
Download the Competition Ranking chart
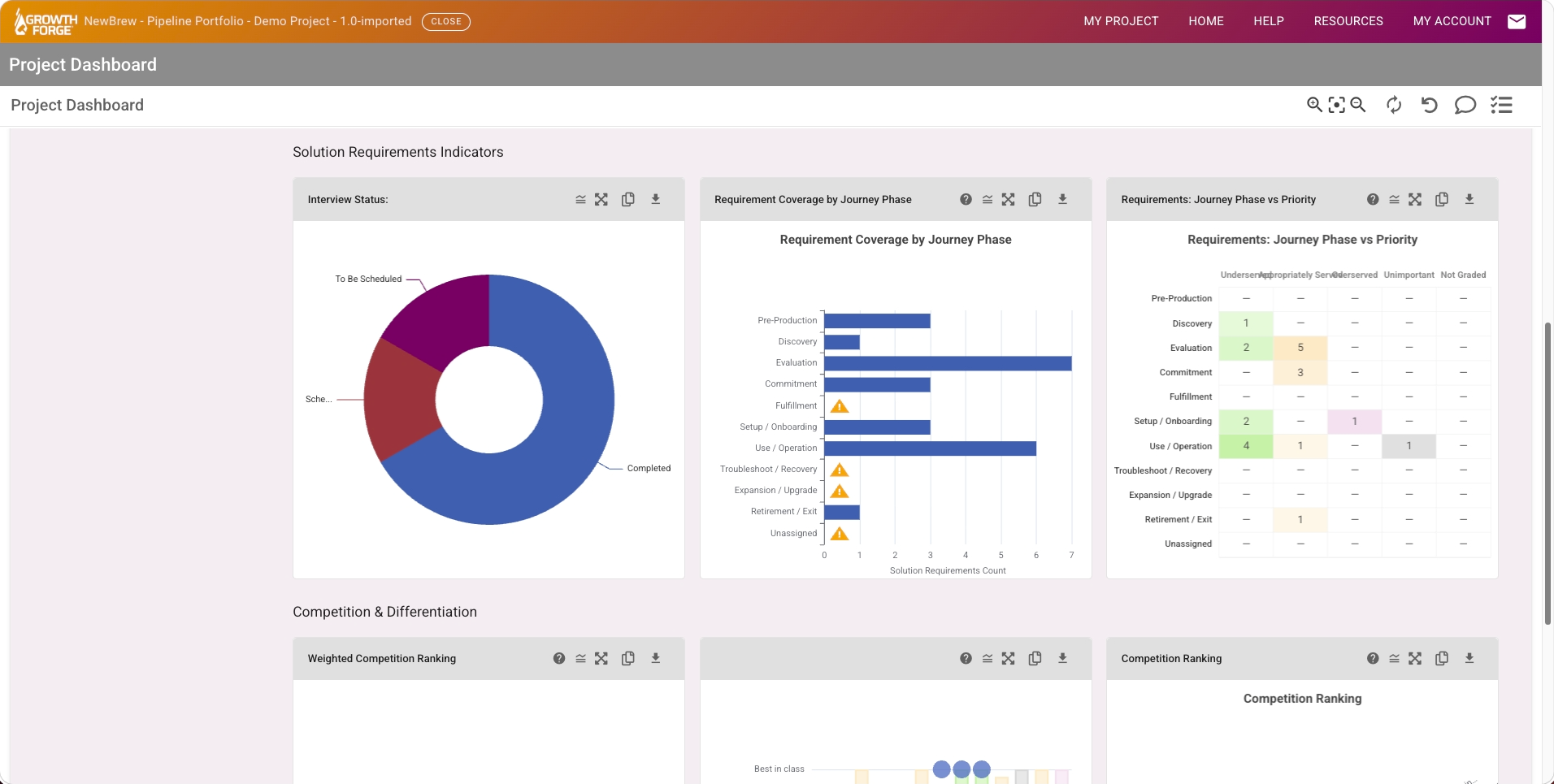tap(1469, 658)
